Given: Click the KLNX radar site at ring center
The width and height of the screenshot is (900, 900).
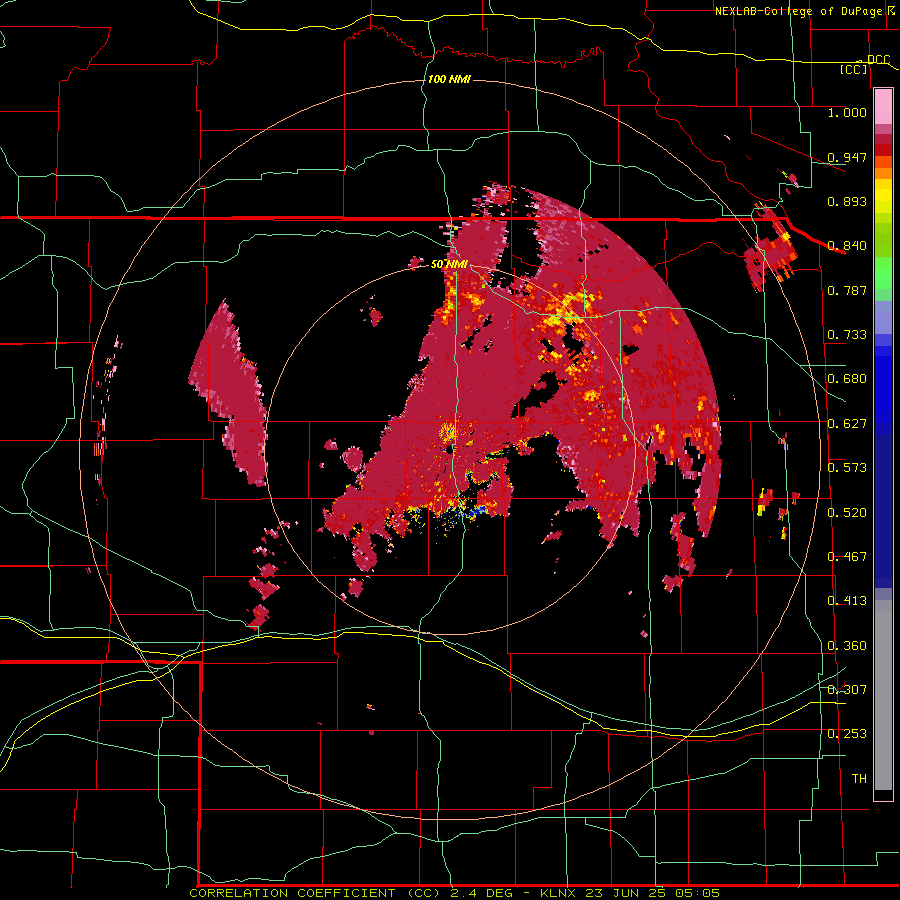Looking at the screenshot, I should tap(449, 449).
